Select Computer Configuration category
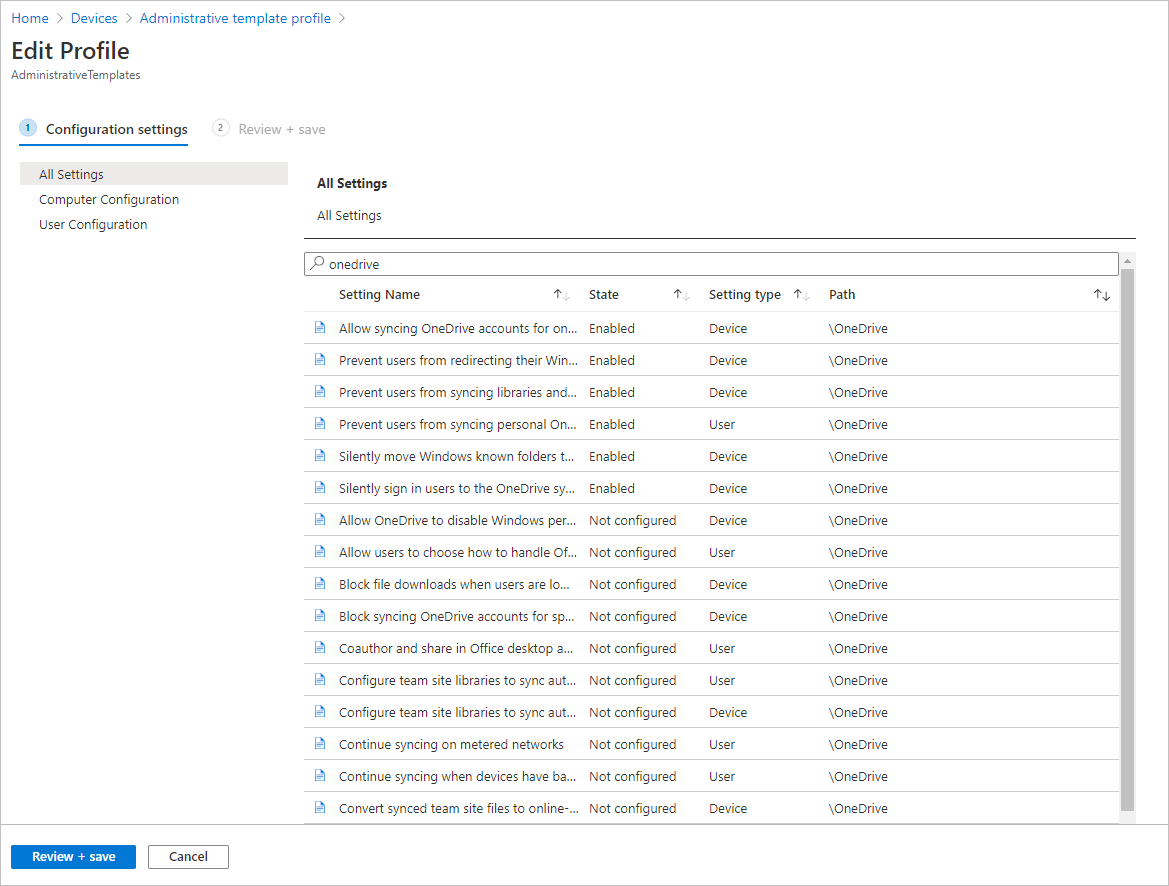 (109, 199)
